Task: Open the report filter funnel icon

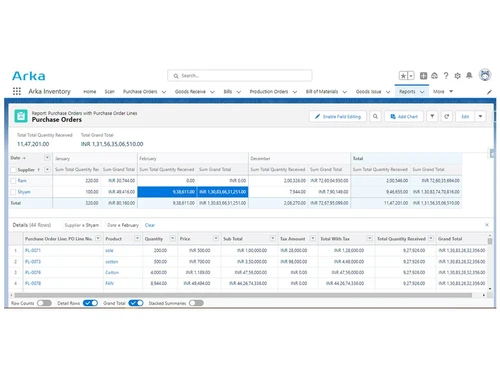Action: pyautogui.click(x=432, y=116)
